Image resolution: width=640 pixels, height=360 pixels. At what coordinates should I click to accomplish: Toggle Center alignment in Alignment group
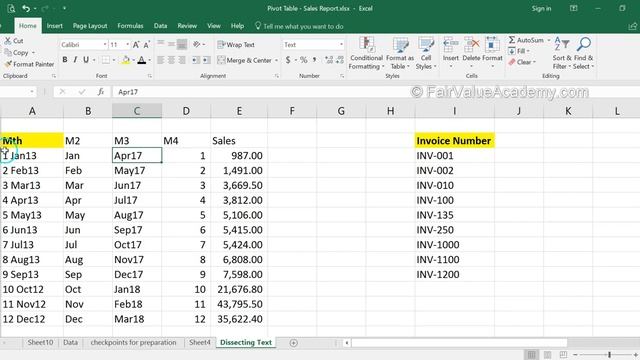pos(171,60)
